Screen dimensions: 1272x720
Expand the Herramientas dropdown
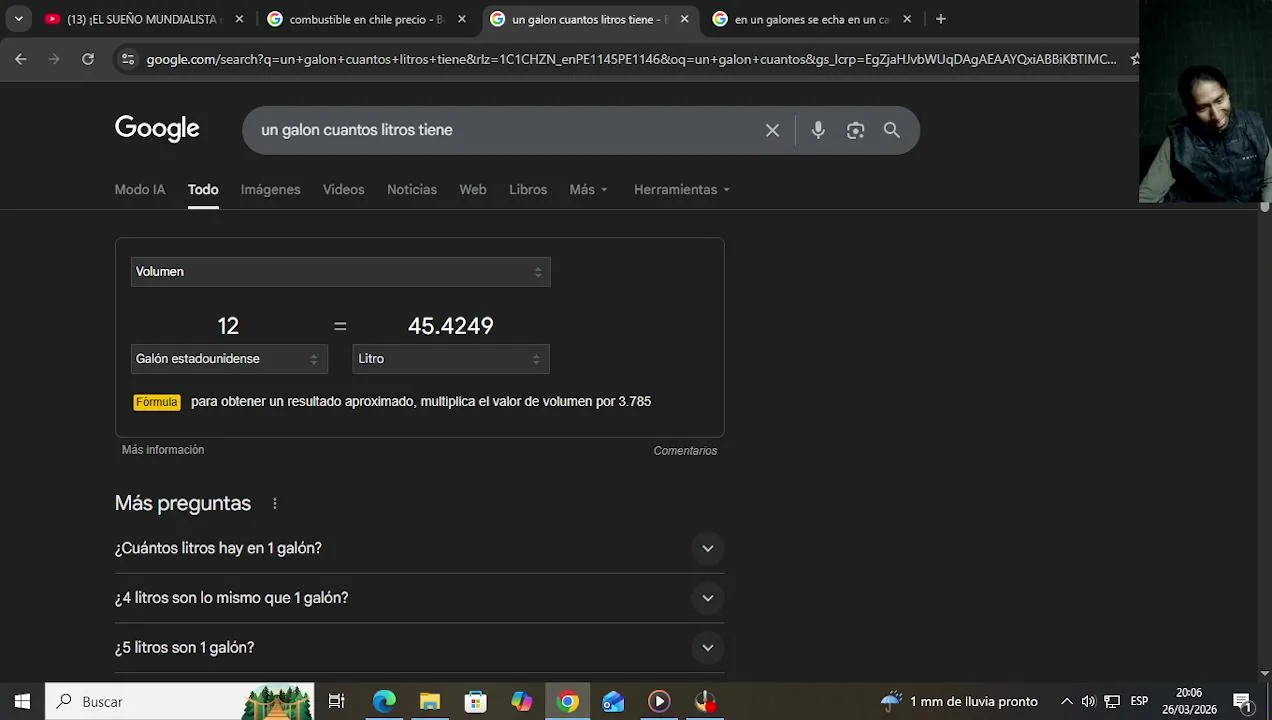click(682, 189)
